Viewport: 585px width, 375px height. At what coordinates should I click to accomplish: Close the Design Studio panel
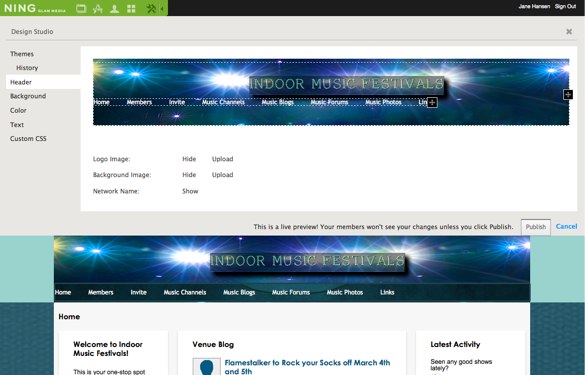tap(569, 32)
